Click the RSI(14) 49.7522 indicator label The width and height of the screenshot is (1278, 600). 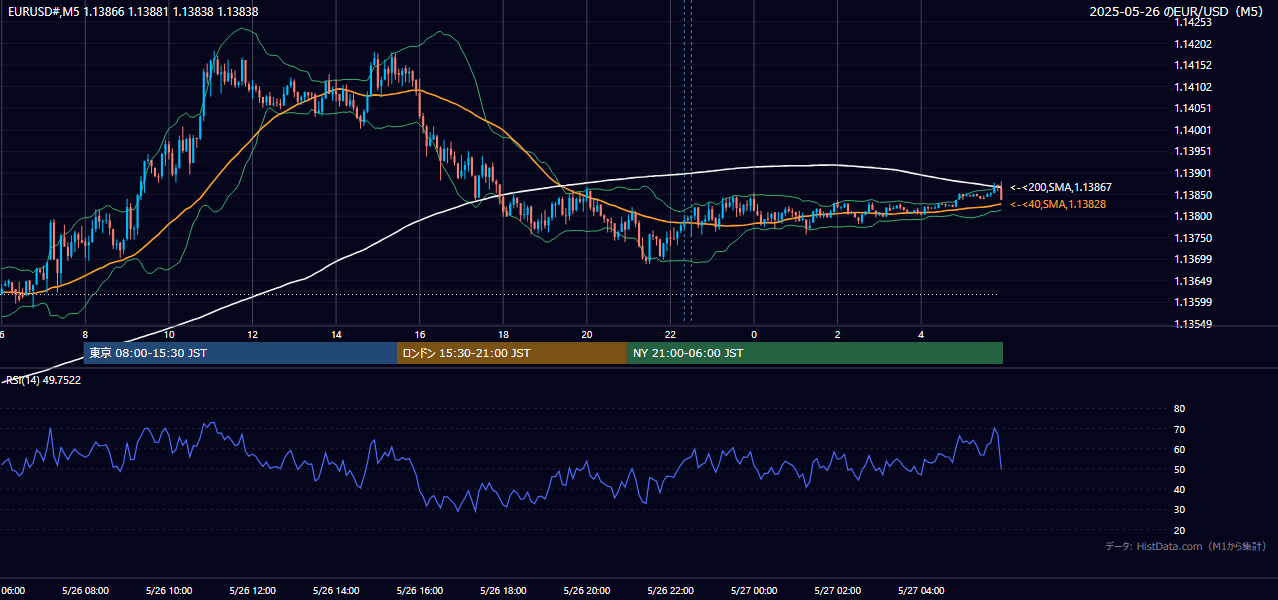pyautogui.click(x=43, y=380)
